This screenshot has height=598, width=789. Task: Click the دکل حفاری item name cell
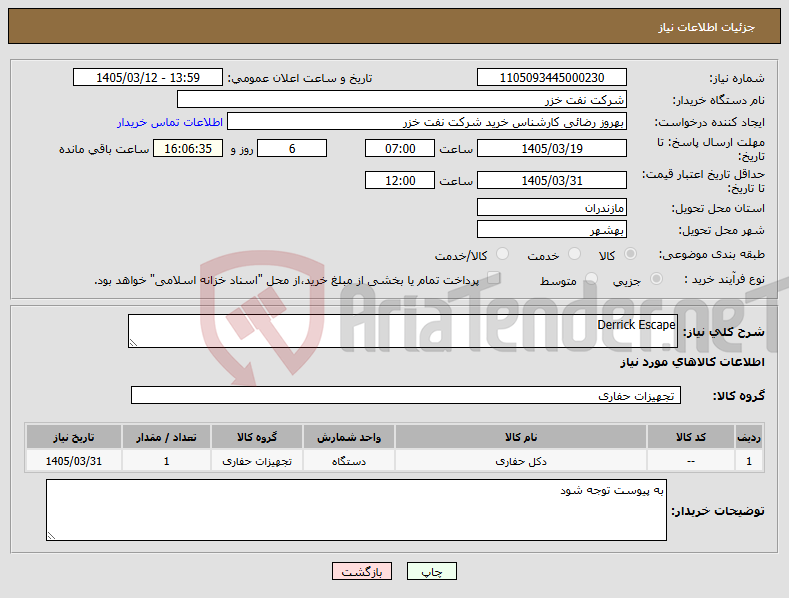[521, 461]
